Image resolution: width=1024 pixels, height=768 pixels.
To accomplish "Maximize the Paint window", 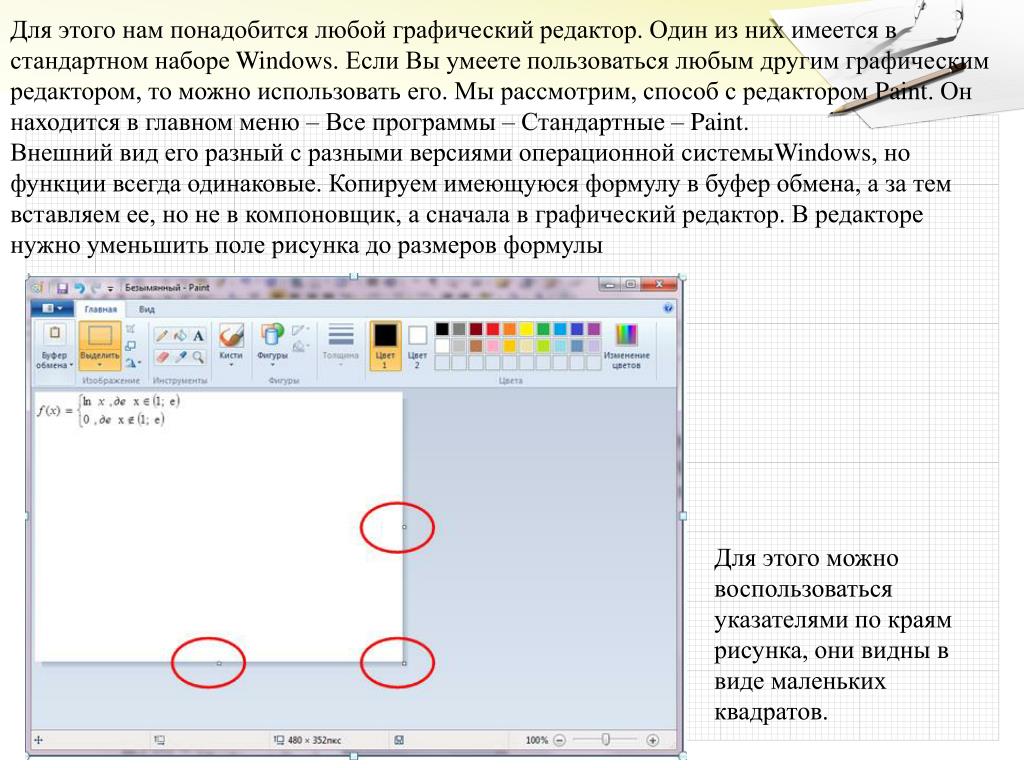I will 631,285.
